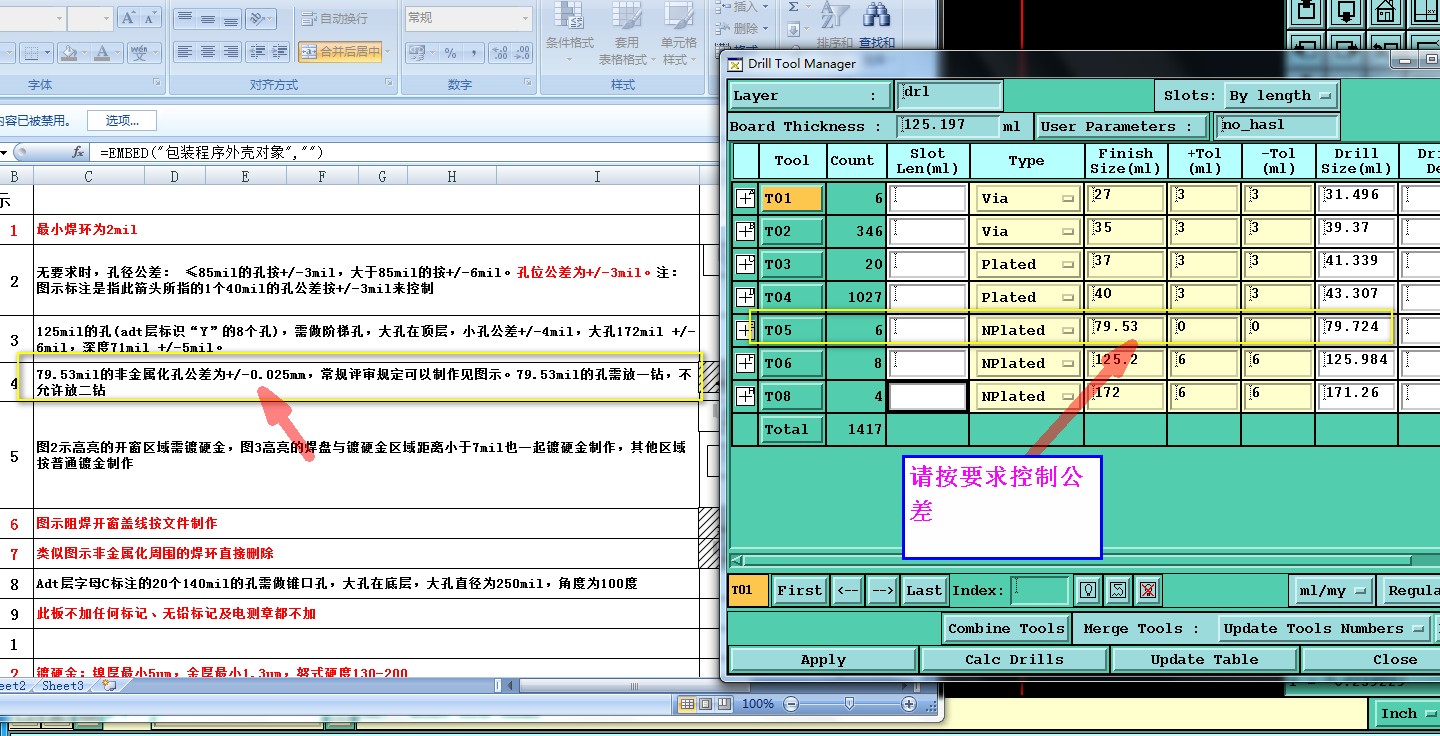1440x736 pixels.
Task: Open the Slots 'By length' dropdown
Action: pos(1280,96)
